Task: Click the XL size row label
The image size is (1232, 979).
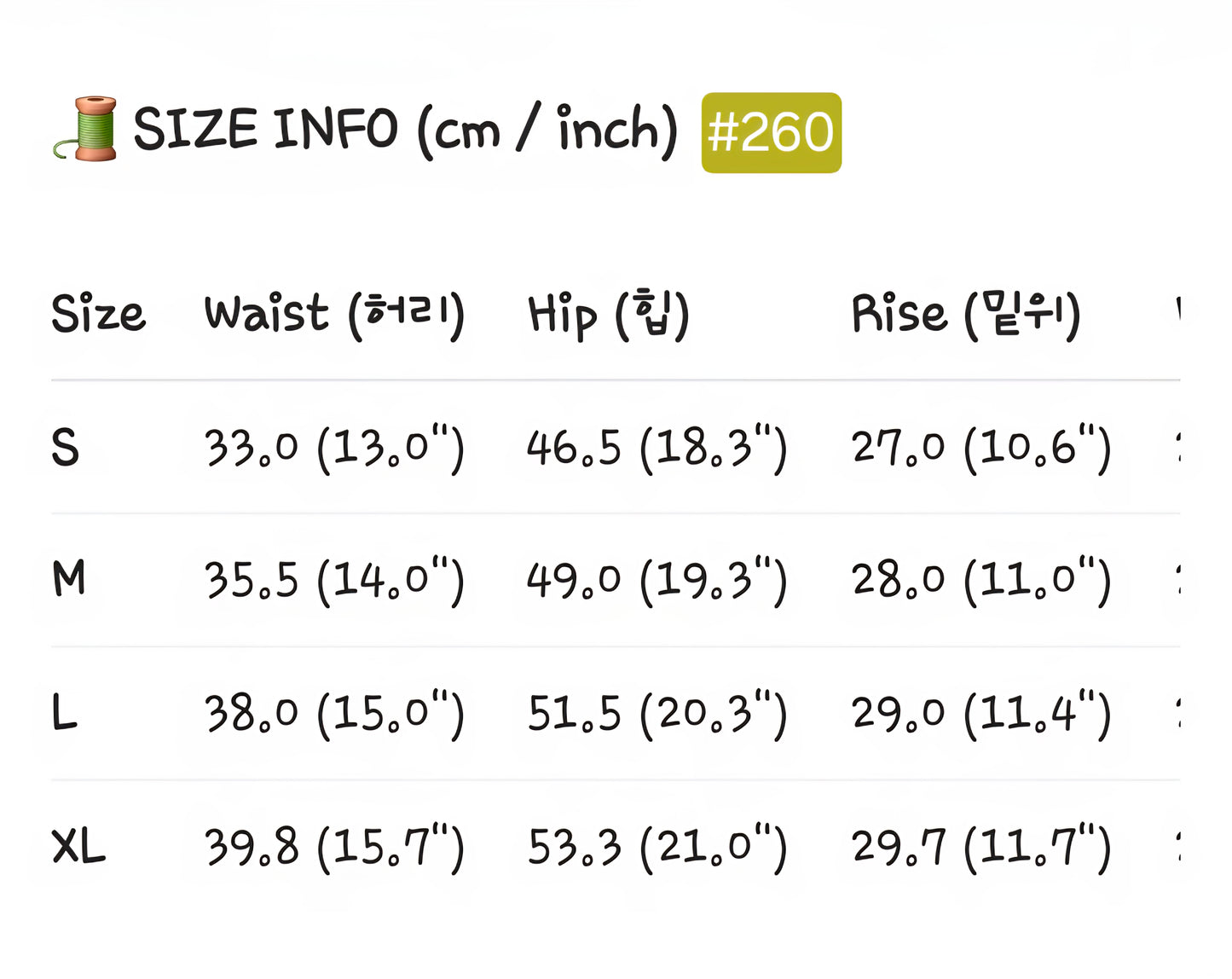Action: 78,847
